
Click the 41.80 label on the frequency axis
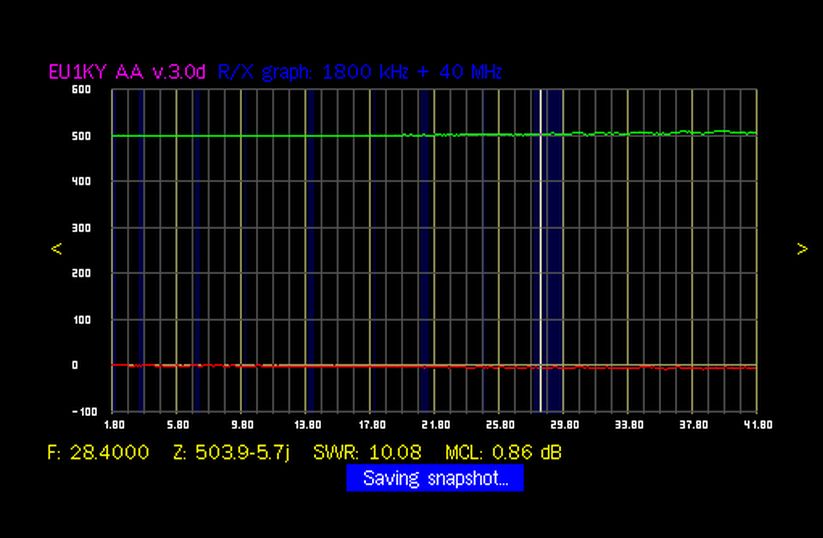pos(757,425)
